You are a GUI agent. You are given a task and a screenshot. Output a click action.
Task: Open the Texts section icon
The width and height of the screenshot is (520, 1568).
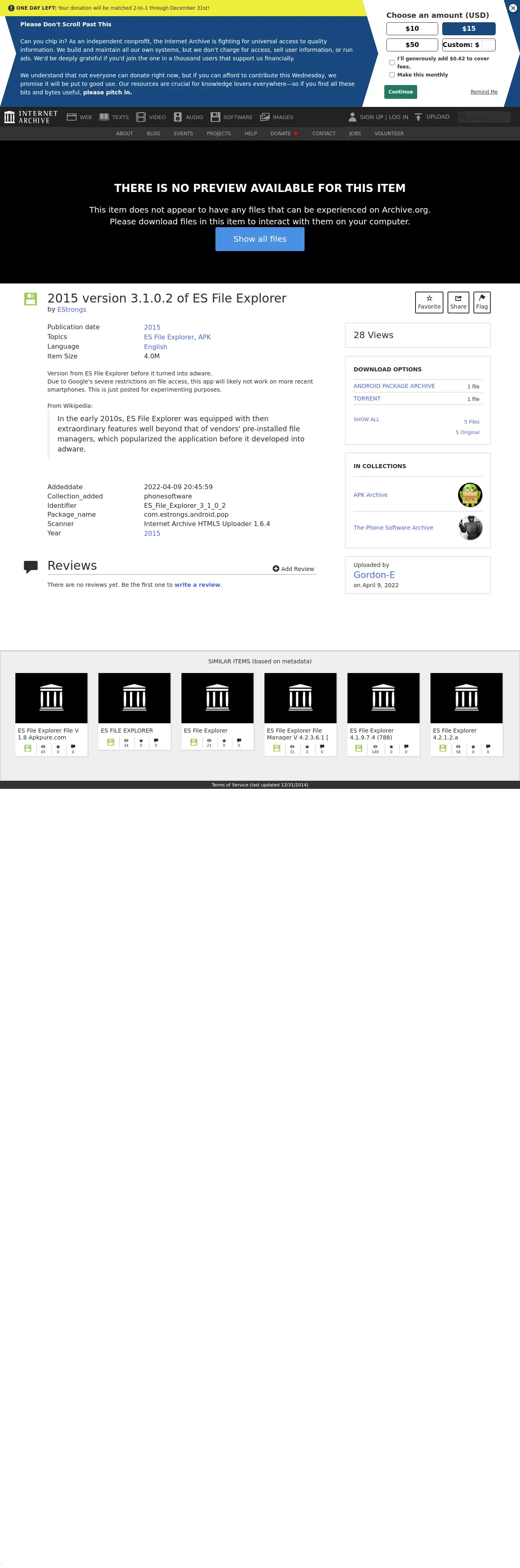[x=104, y=117]
